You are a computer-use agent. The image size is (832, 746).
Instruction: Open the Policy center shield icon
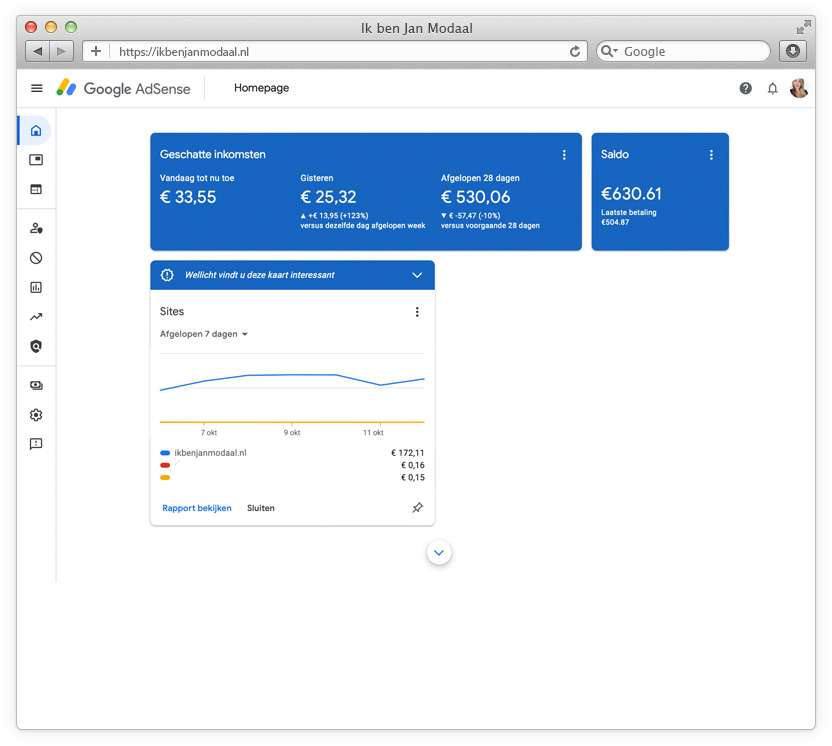tap(36, 346)
